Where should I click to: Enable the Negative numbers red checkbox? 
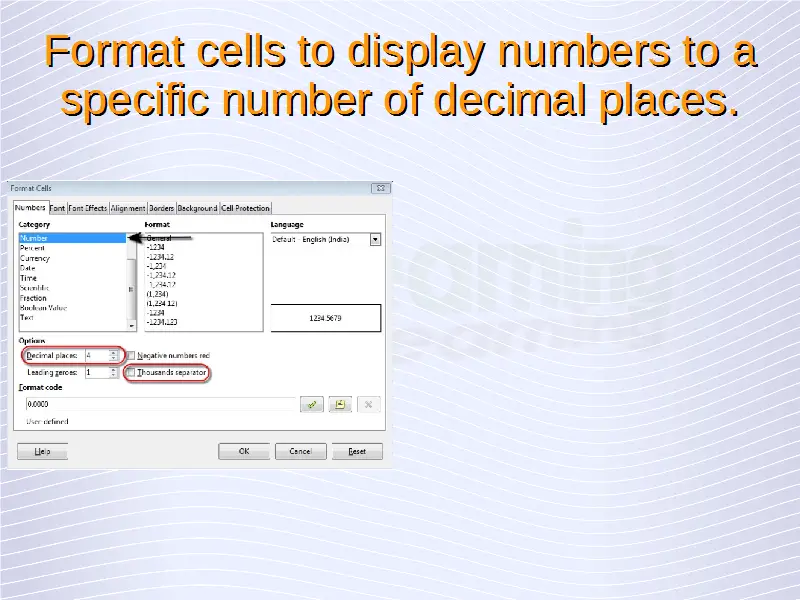(131, 355)
